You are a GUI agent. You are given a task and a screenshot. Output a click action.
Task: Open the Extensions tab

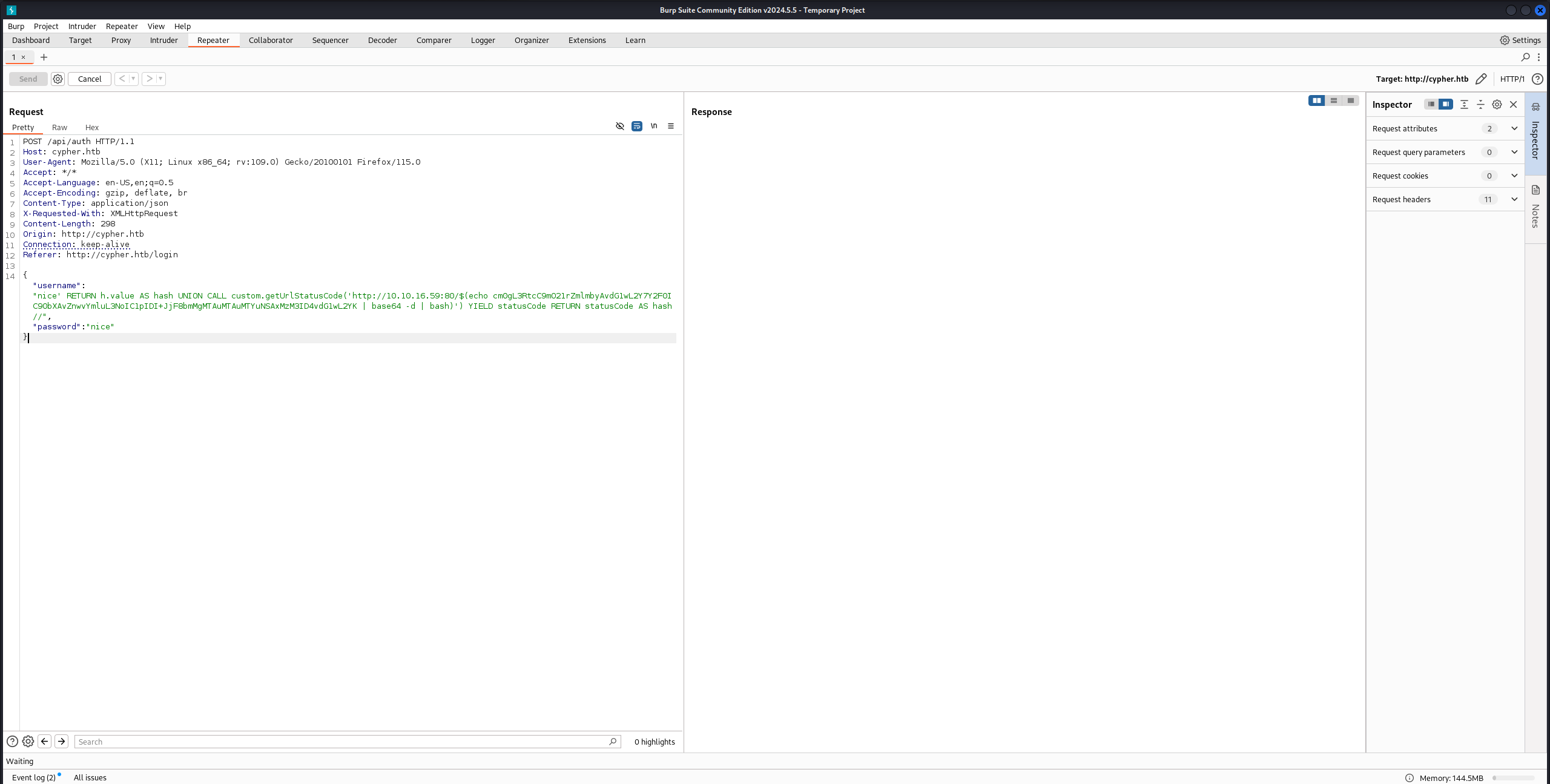[x=587, y=40]
